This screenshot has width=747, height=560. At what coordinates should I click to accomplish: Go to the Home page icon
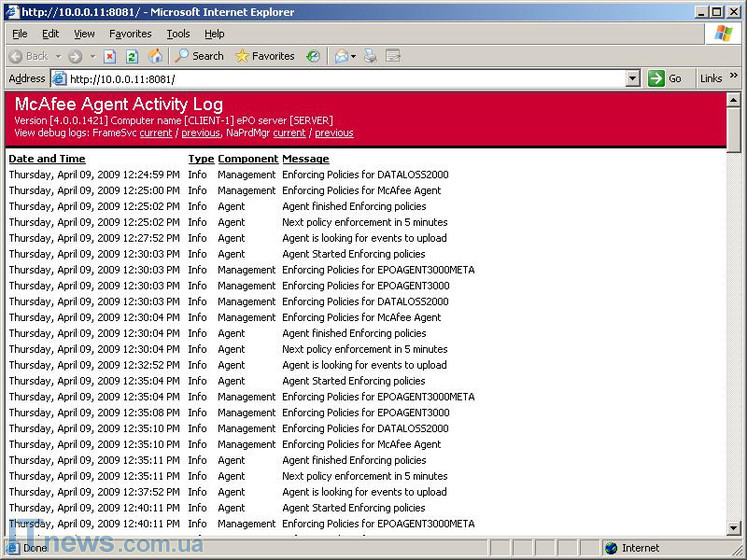154,56
